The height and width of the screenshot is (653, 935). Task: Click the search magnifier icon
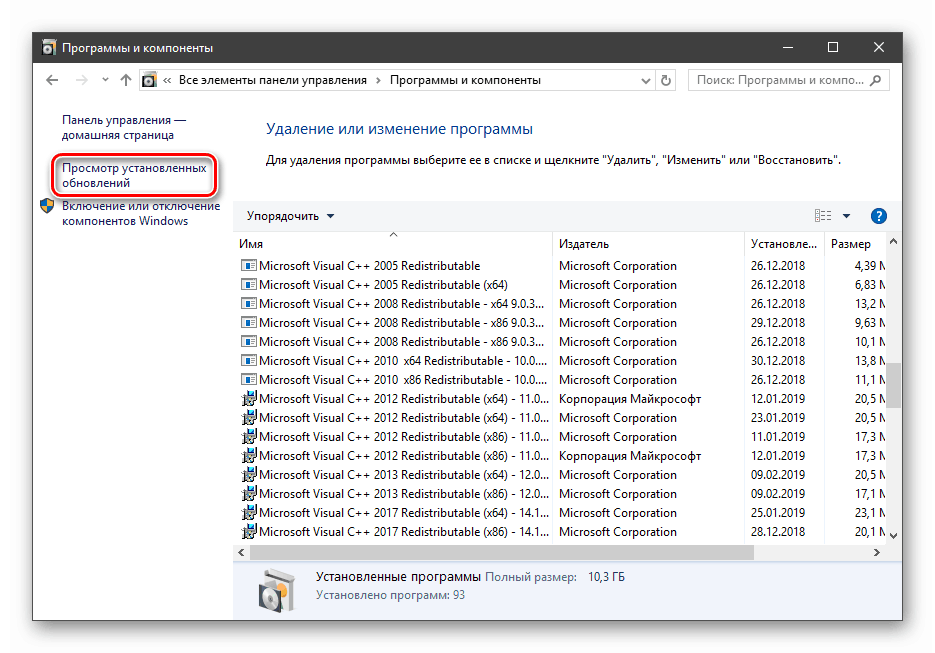(875, 80)
